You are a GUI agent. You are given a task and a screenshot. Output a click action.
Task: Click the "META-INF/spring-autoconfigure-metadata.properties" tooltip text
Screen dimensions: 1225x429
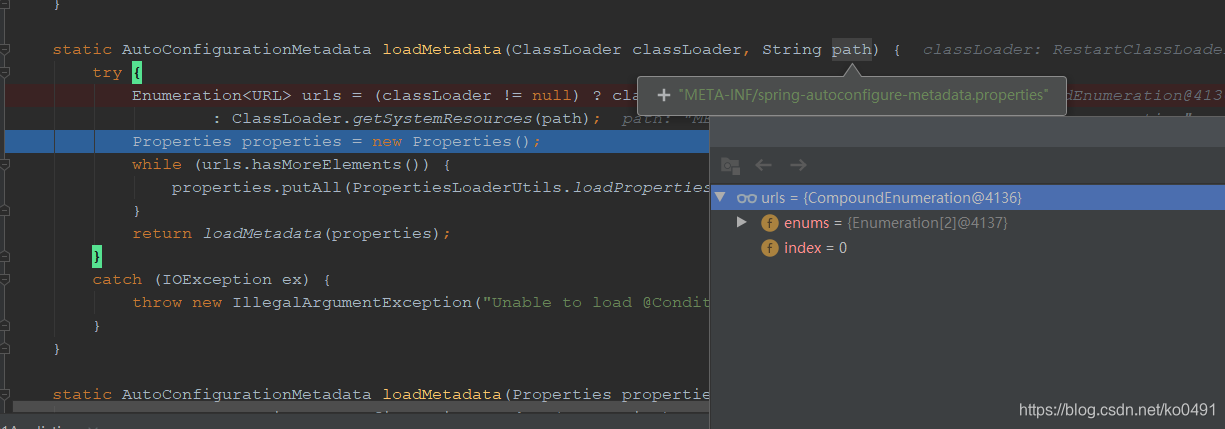click(x=863, y=95)
